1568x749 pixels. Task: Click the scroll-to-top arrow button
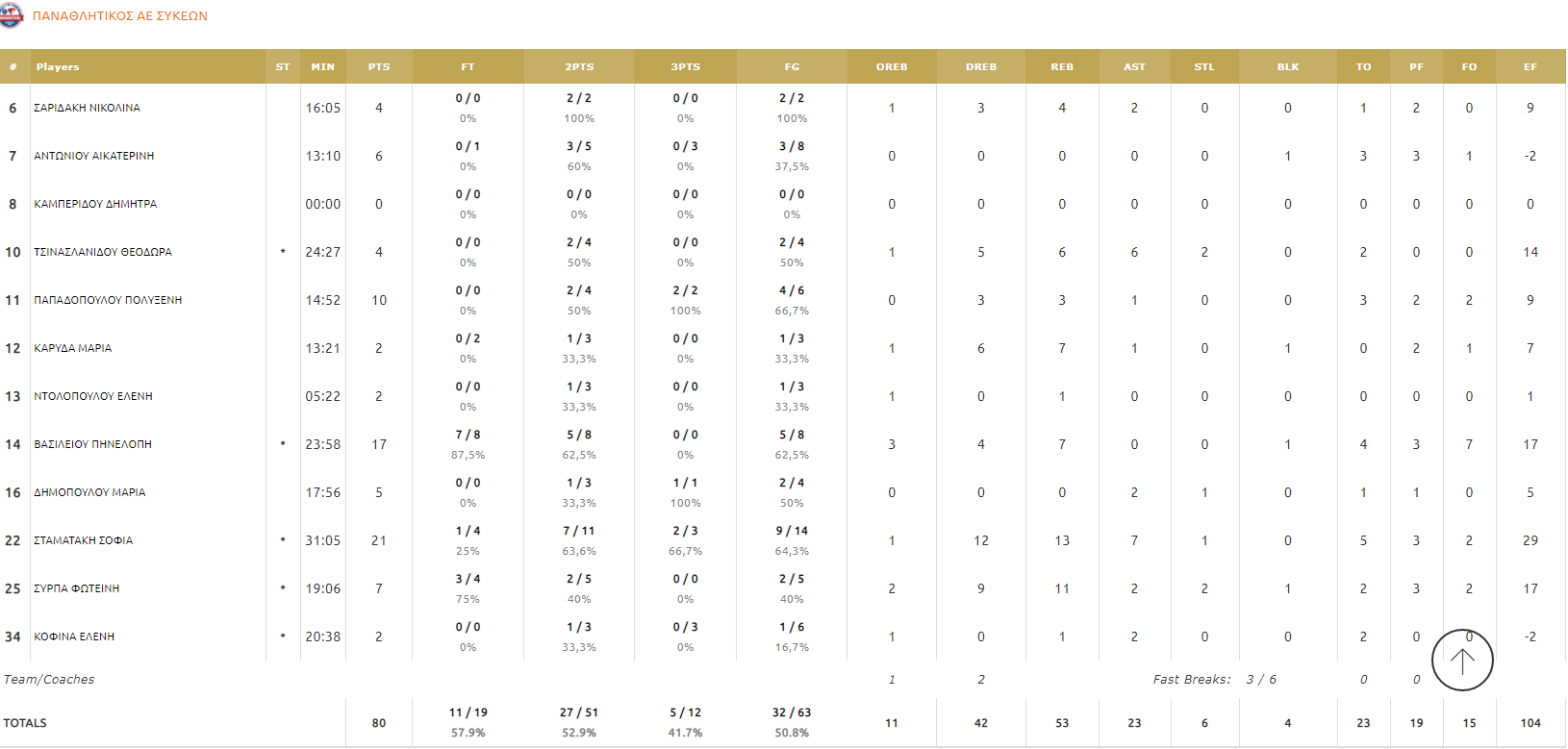tap(1462, 661)
